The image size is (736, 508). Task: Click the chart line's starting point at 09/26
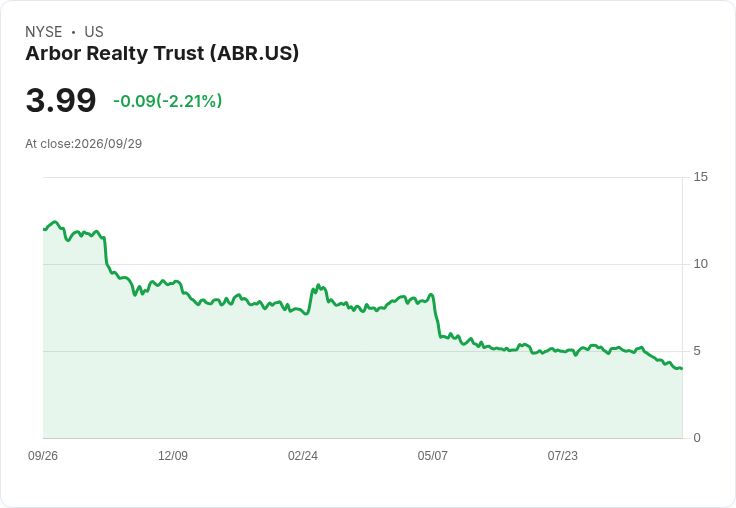44,229
